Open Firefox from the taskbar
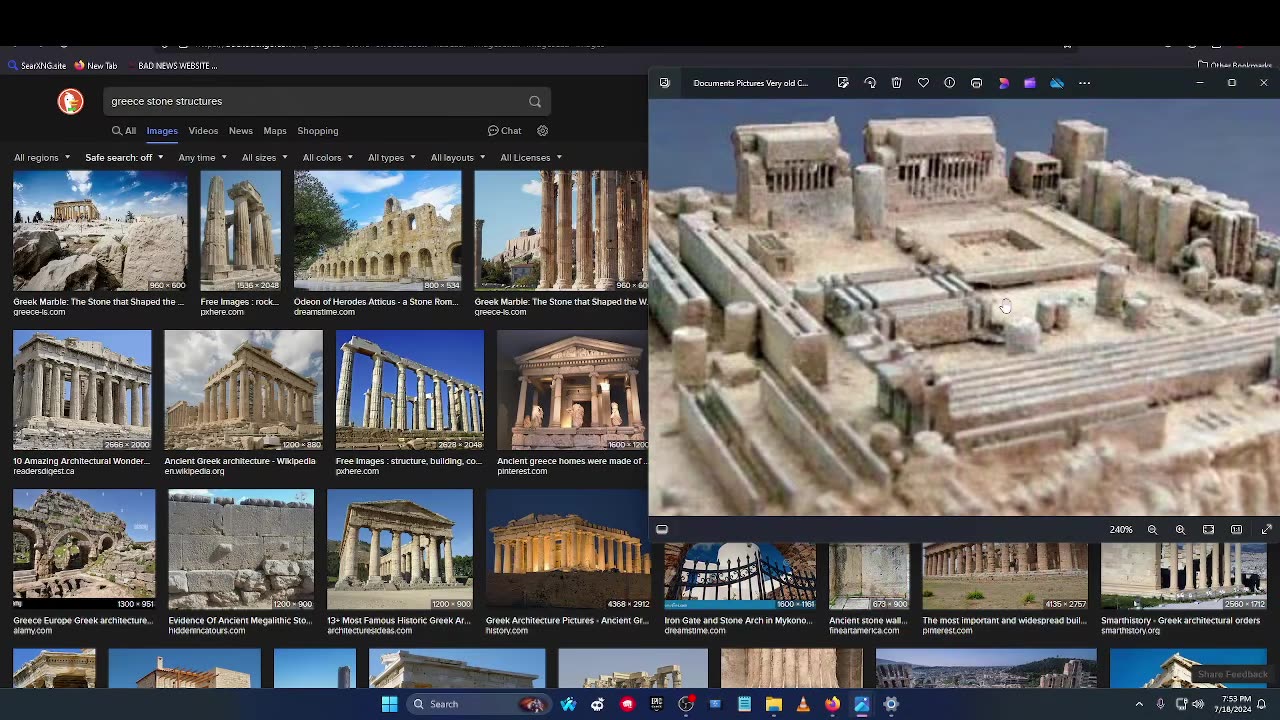1280x720 pixels. click(x=832, y=704)
